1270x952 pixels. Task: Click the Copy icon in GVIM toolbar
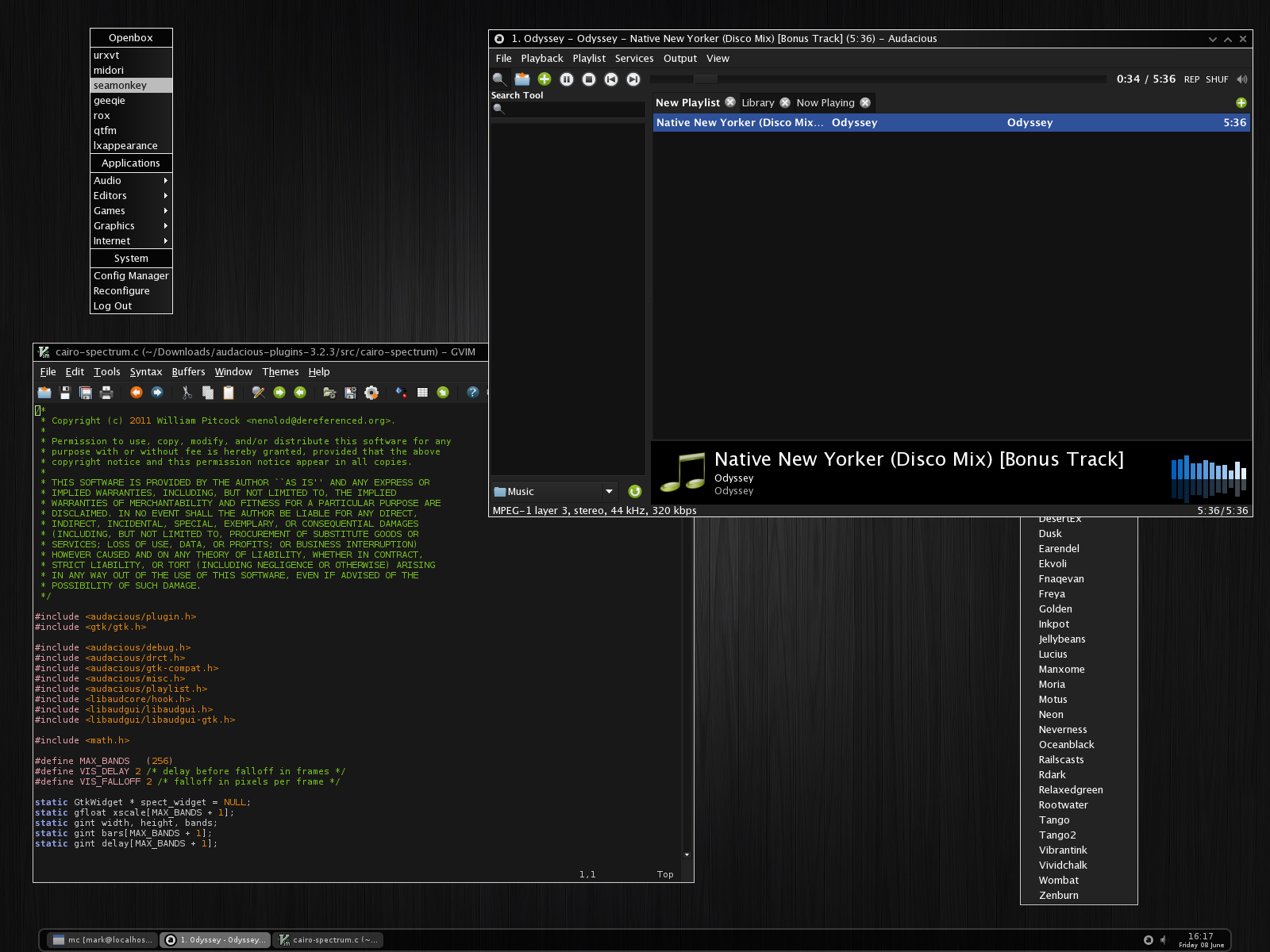click(x=208, y=392)
